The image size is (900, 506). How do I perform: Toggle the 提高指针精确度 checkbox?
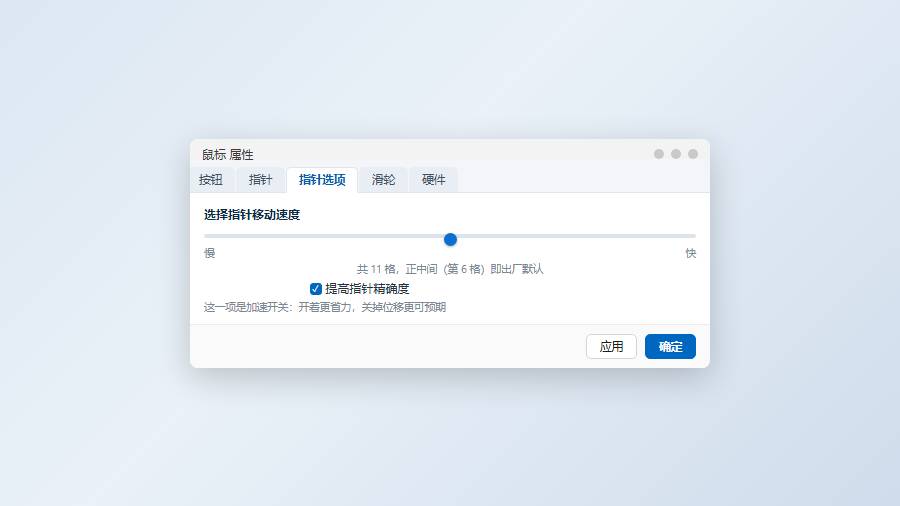point(316,289)
